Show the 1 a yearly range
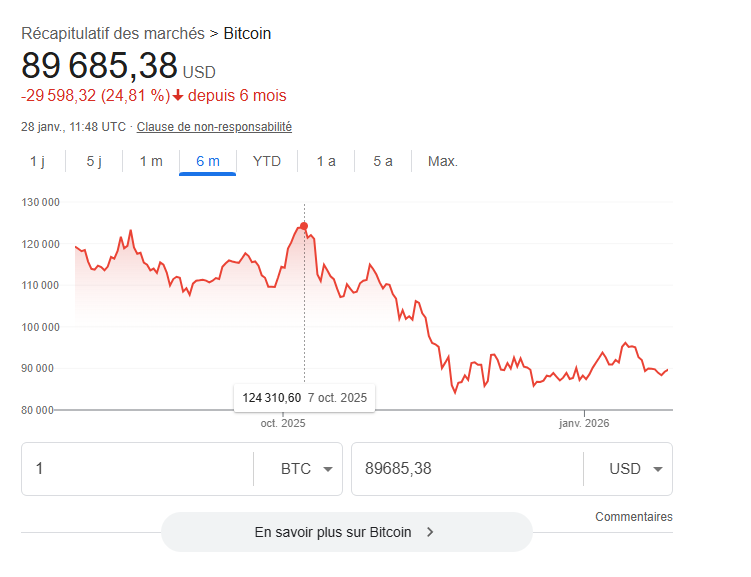Image resolution: width=751 pixels, height=577 pixels. [326, 161]
